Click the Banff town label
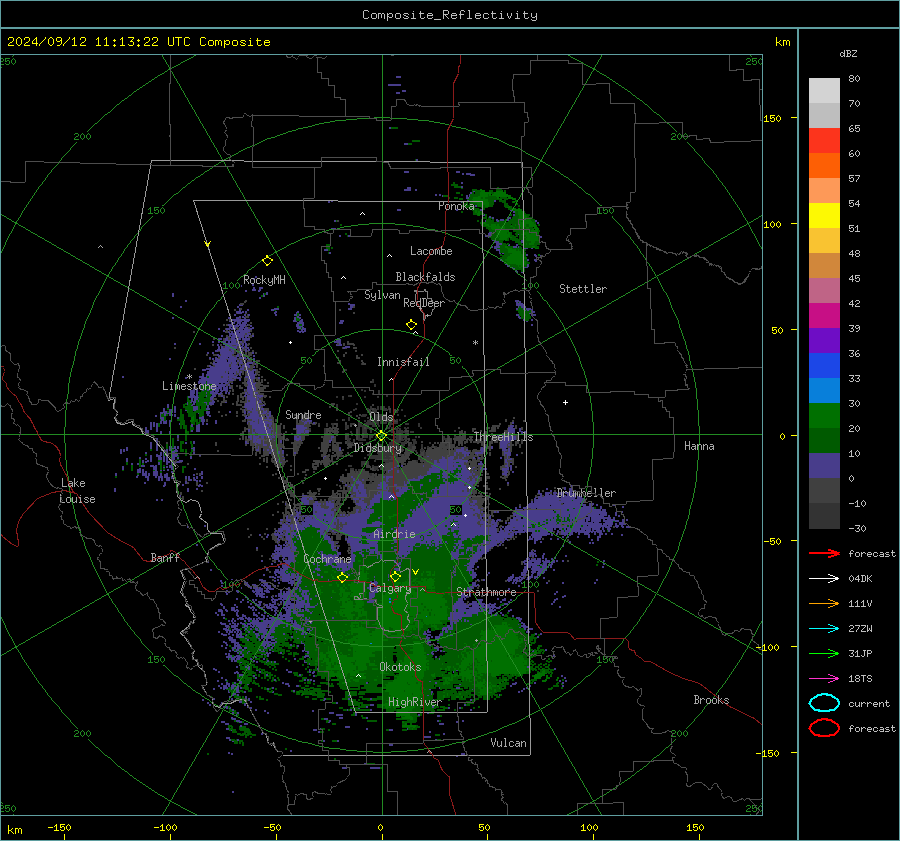900x841 pixels. click(165, 557)
